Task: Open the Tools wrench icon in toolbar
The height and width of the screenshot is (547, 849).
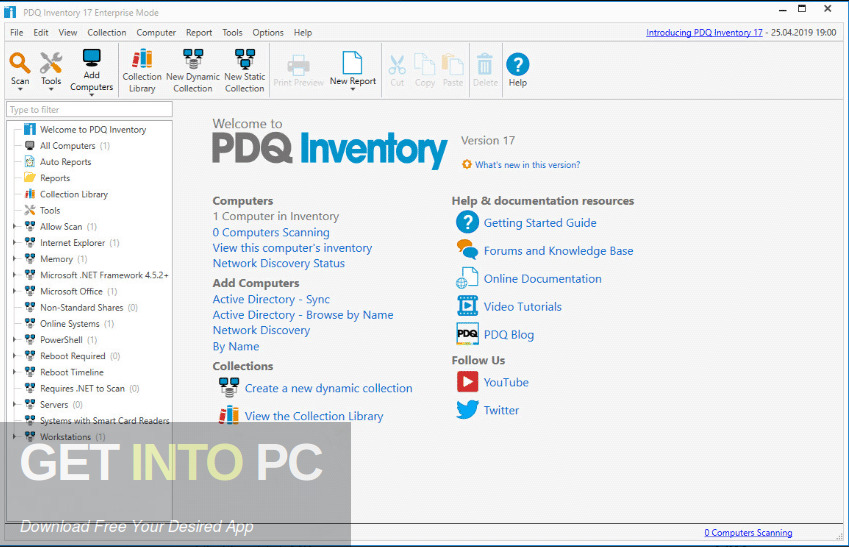Action: click(51, 63)
